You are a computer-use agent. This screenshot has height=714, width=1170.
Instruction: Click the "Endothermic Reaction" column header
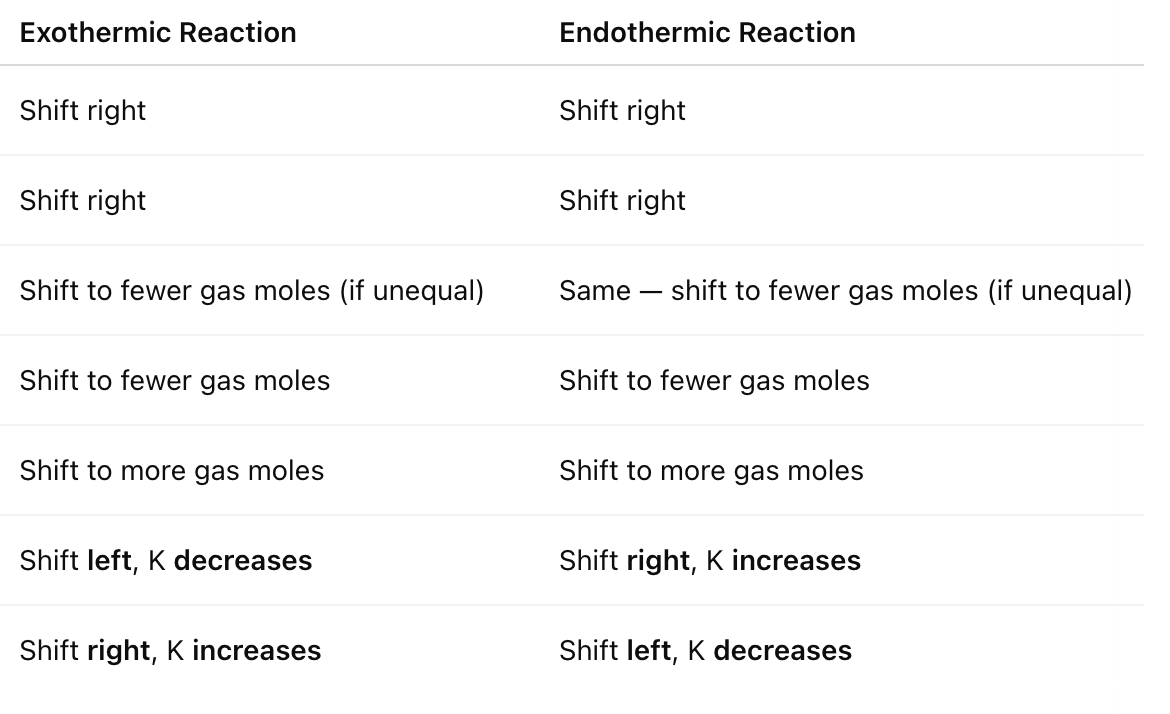click(707, 32)
